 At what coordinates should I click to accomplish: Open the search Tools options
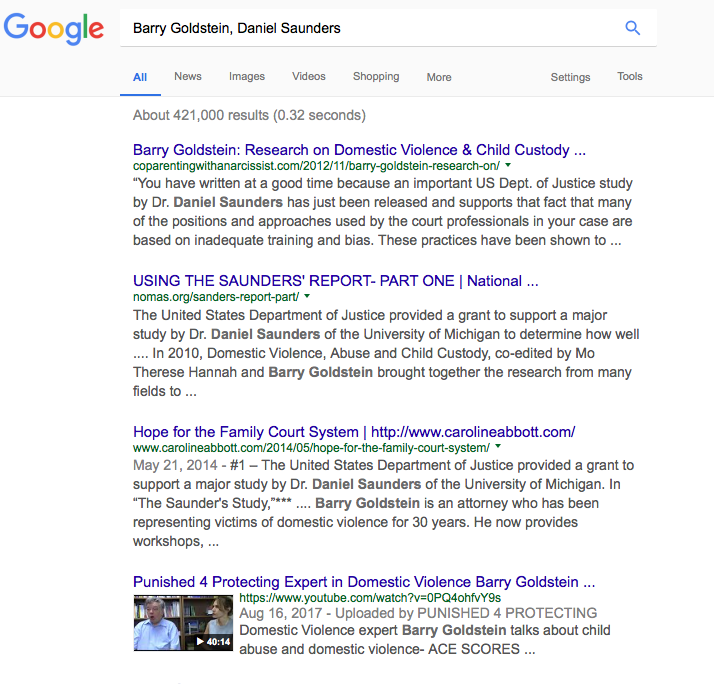tap(630, 77)
